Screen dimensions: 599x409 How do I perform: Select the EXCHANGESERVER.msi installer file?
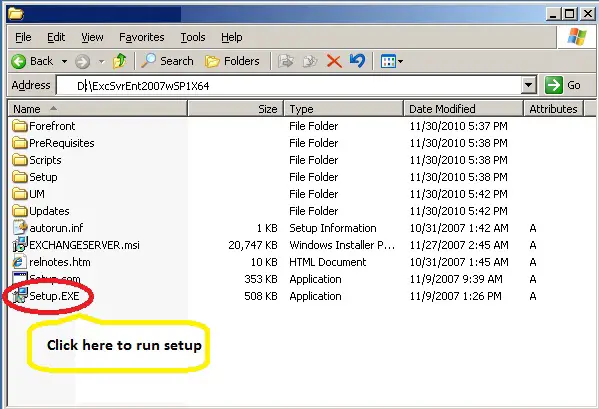[76, 245]
